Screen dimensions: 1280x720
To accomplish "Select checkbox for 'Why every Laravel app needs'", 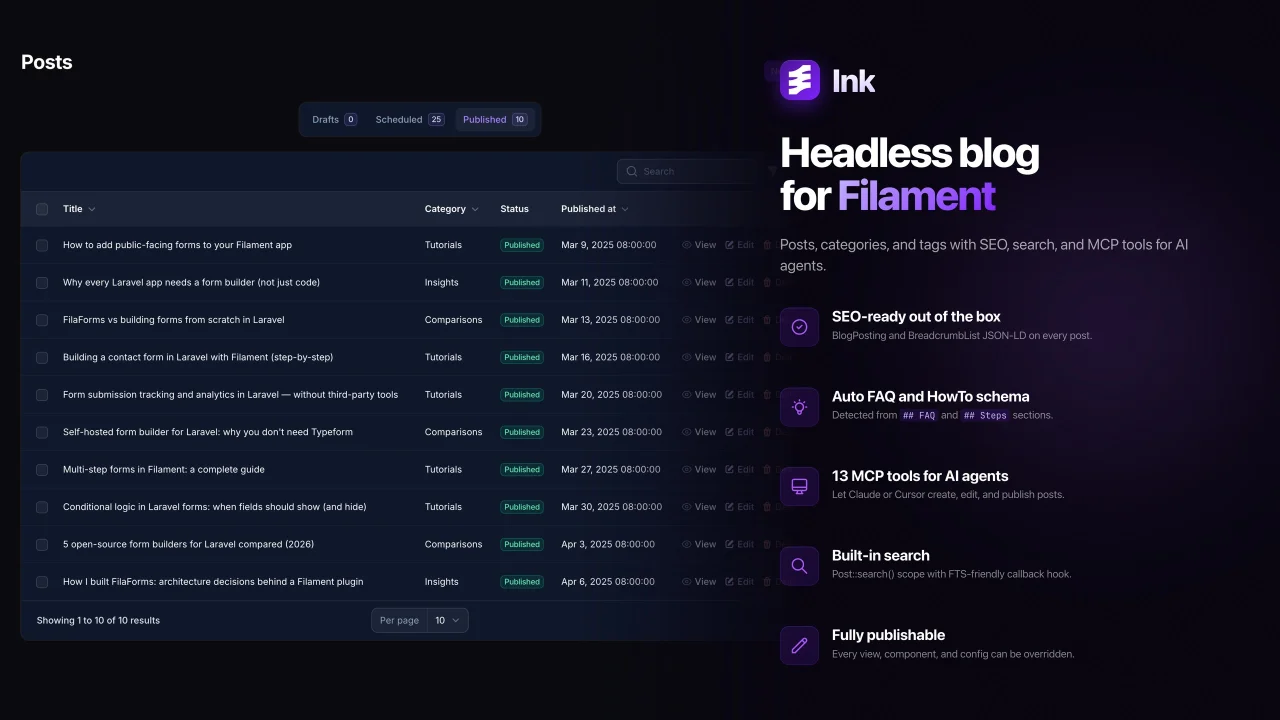I will click(x=42, y=283).
